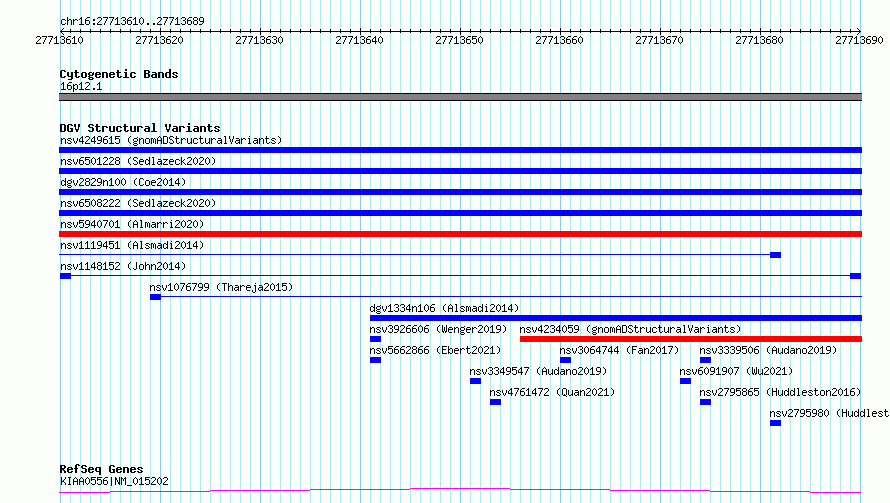This screenshot has height=503, width=890.
Task: Open nsv6508222 (Sedlazeck2020) variant label
Action: [138, 203]
